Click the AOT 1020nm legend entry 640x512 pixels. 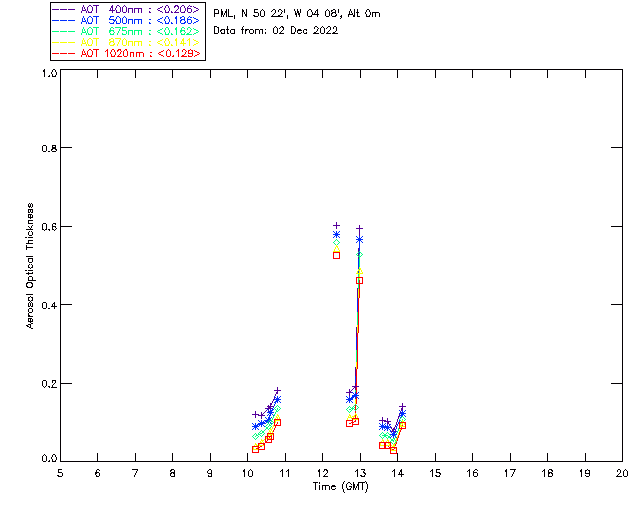(x=126, y=53)
